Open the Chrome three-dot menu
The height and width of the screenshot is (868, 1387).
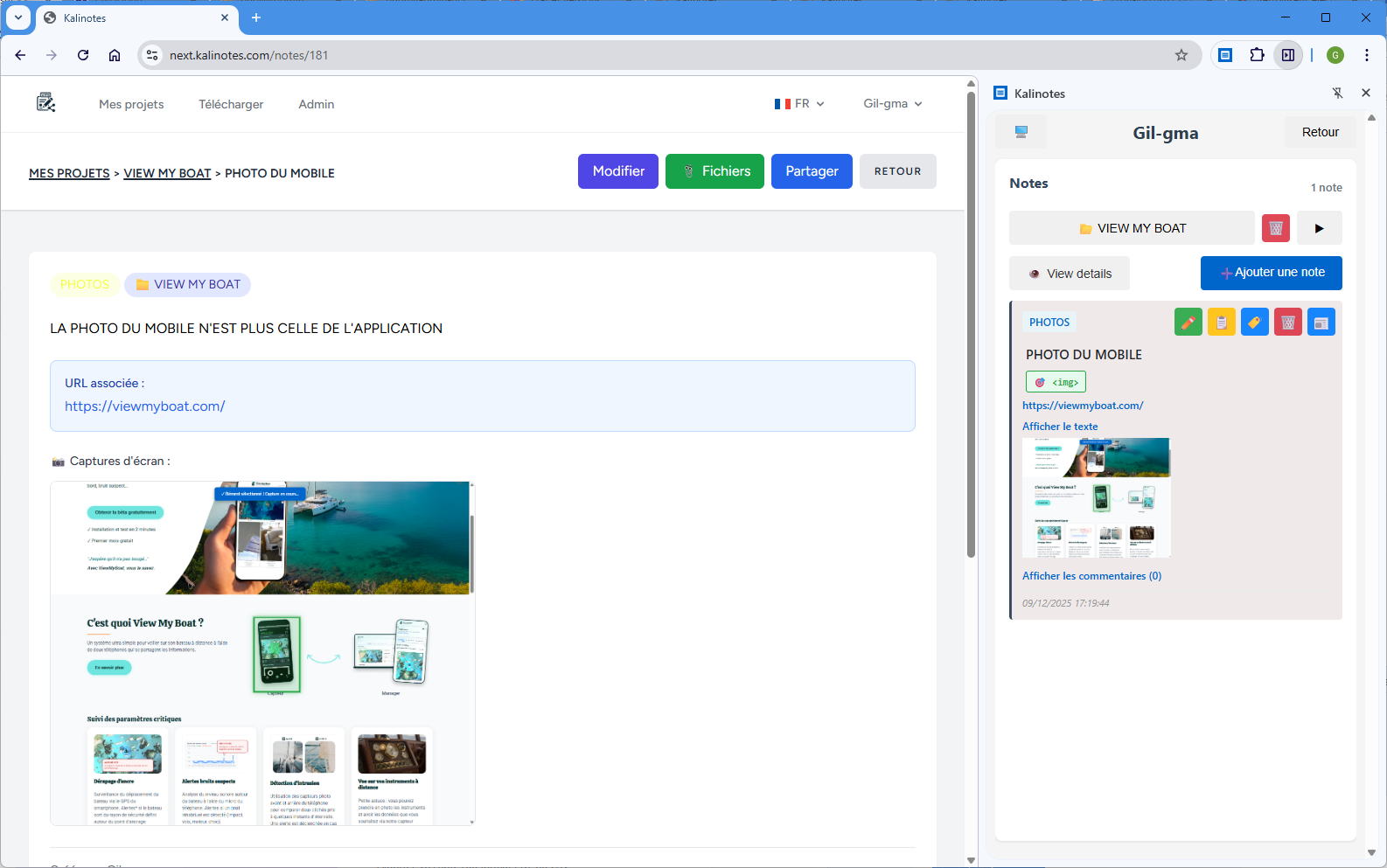[1367, 55]
